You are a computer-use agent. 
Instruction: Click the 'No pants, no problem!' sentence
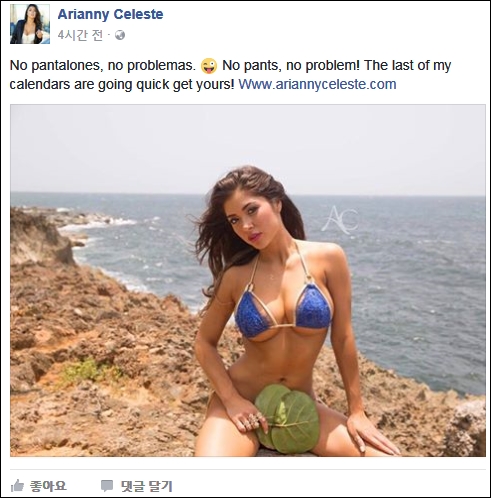tap(291, 66)
